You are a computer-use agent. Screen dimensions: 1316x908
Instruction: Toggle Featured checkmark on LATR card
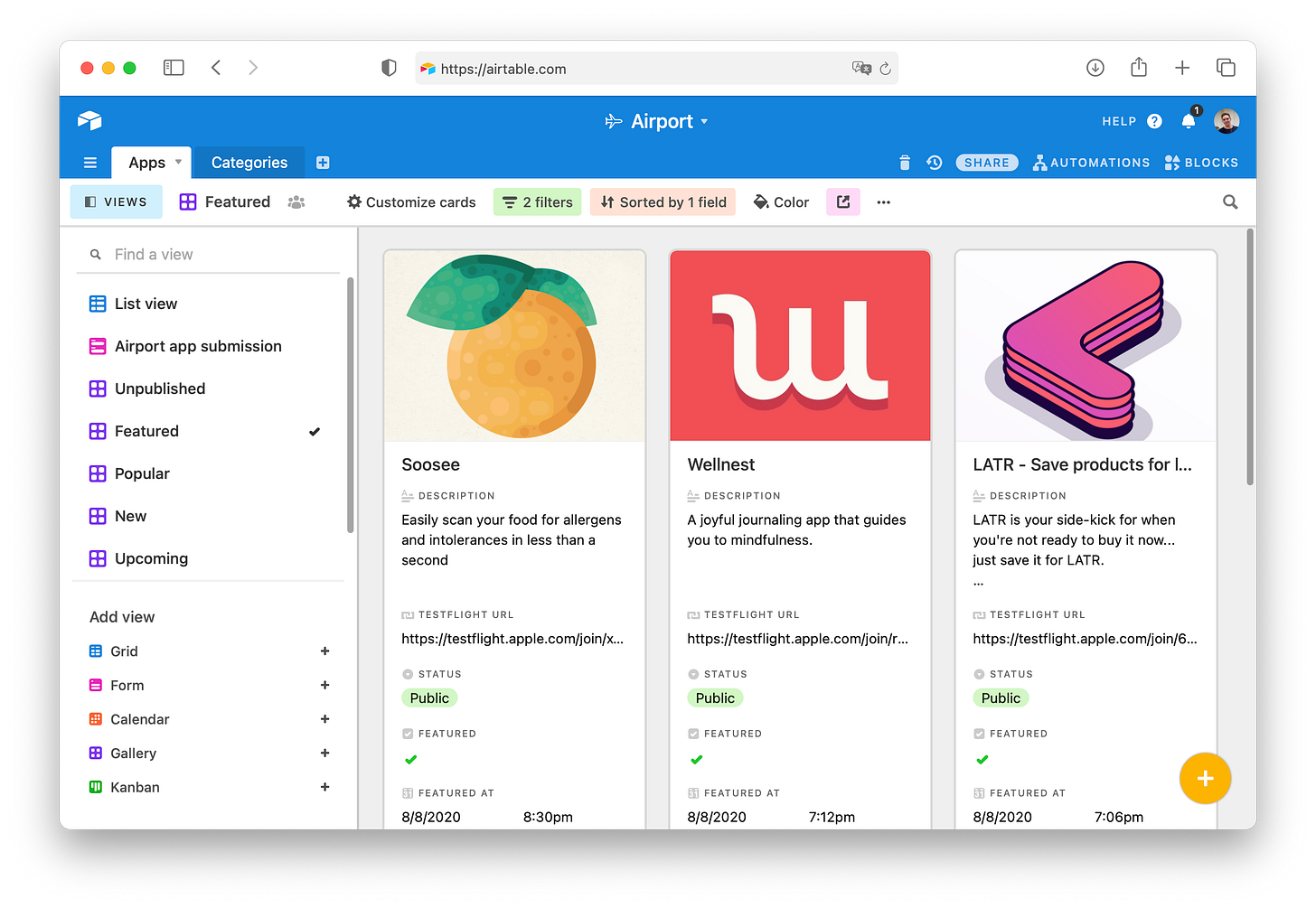coord(982,760)
